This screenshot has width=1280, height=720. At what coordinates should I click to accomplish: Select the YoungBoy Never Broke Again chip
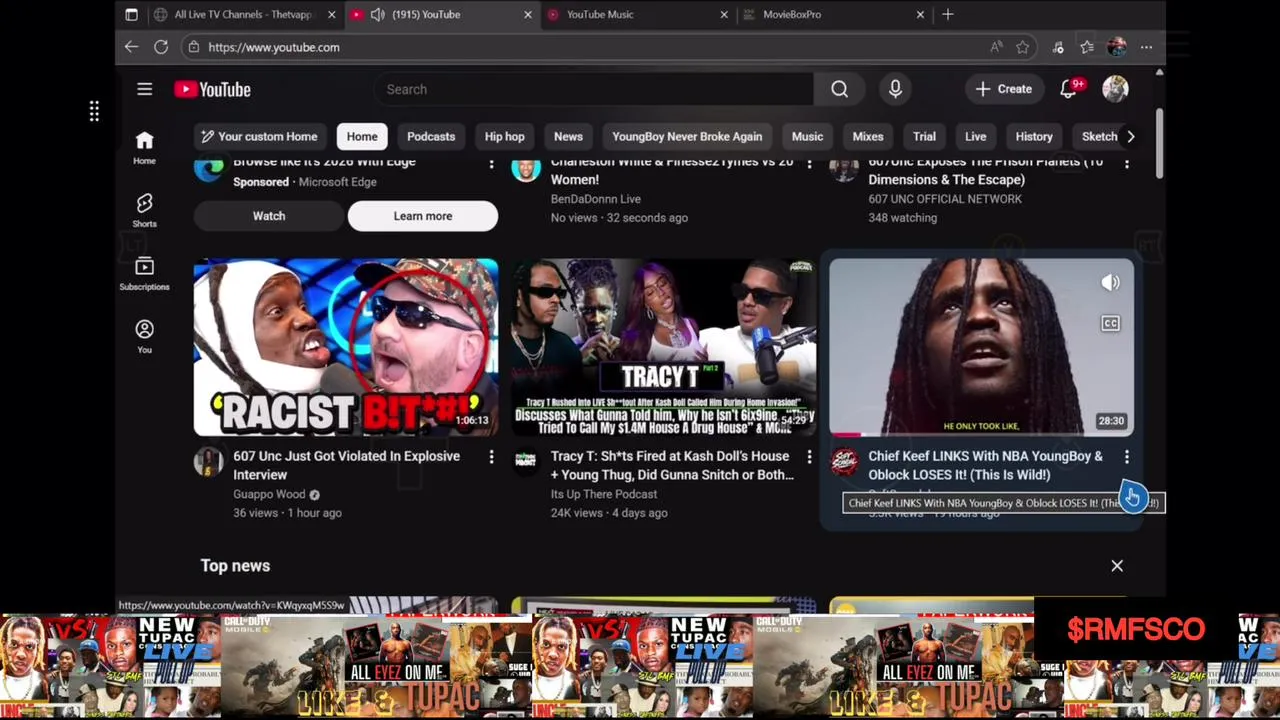687,136
